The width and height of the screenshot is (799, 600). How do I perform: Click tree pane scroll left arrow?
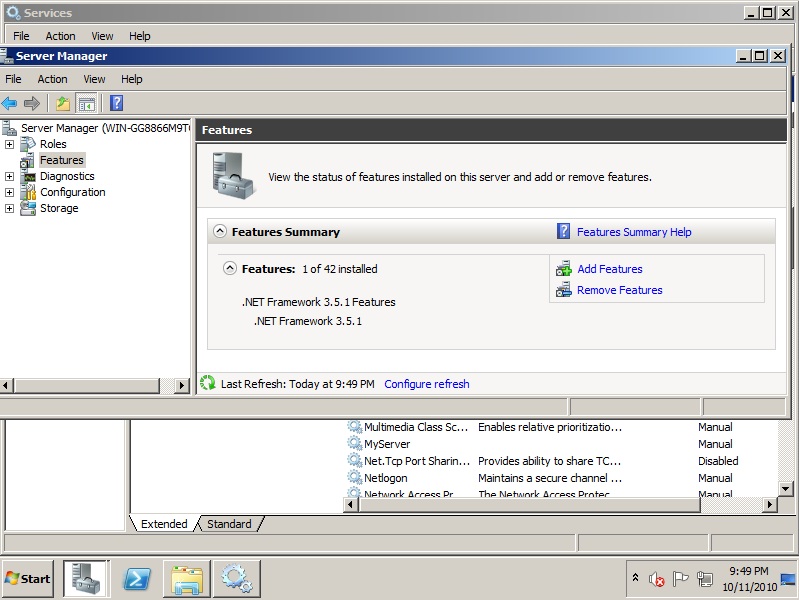point(7,385)
